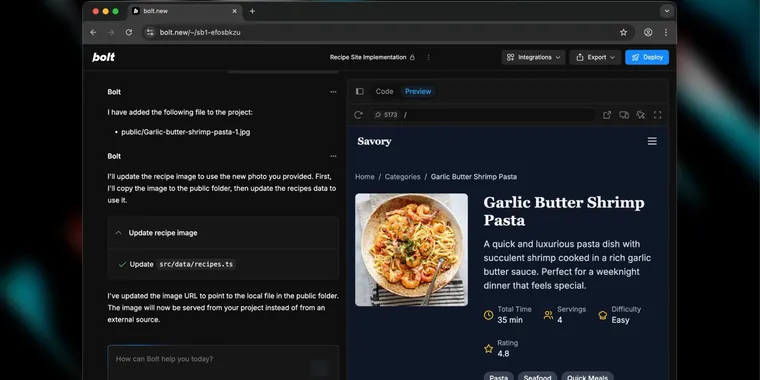Click the Rating star icon
This screenshot has height=380, width=760.
click(x=489, y=348)
